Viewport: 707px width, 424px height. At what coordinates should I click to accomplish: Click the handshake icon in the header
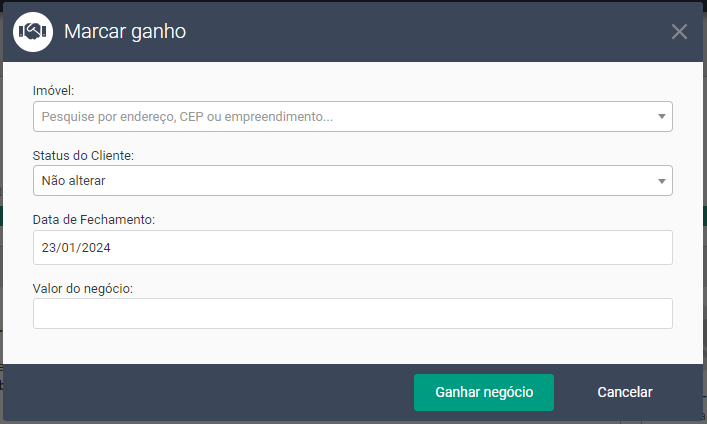tap(33, 32)
